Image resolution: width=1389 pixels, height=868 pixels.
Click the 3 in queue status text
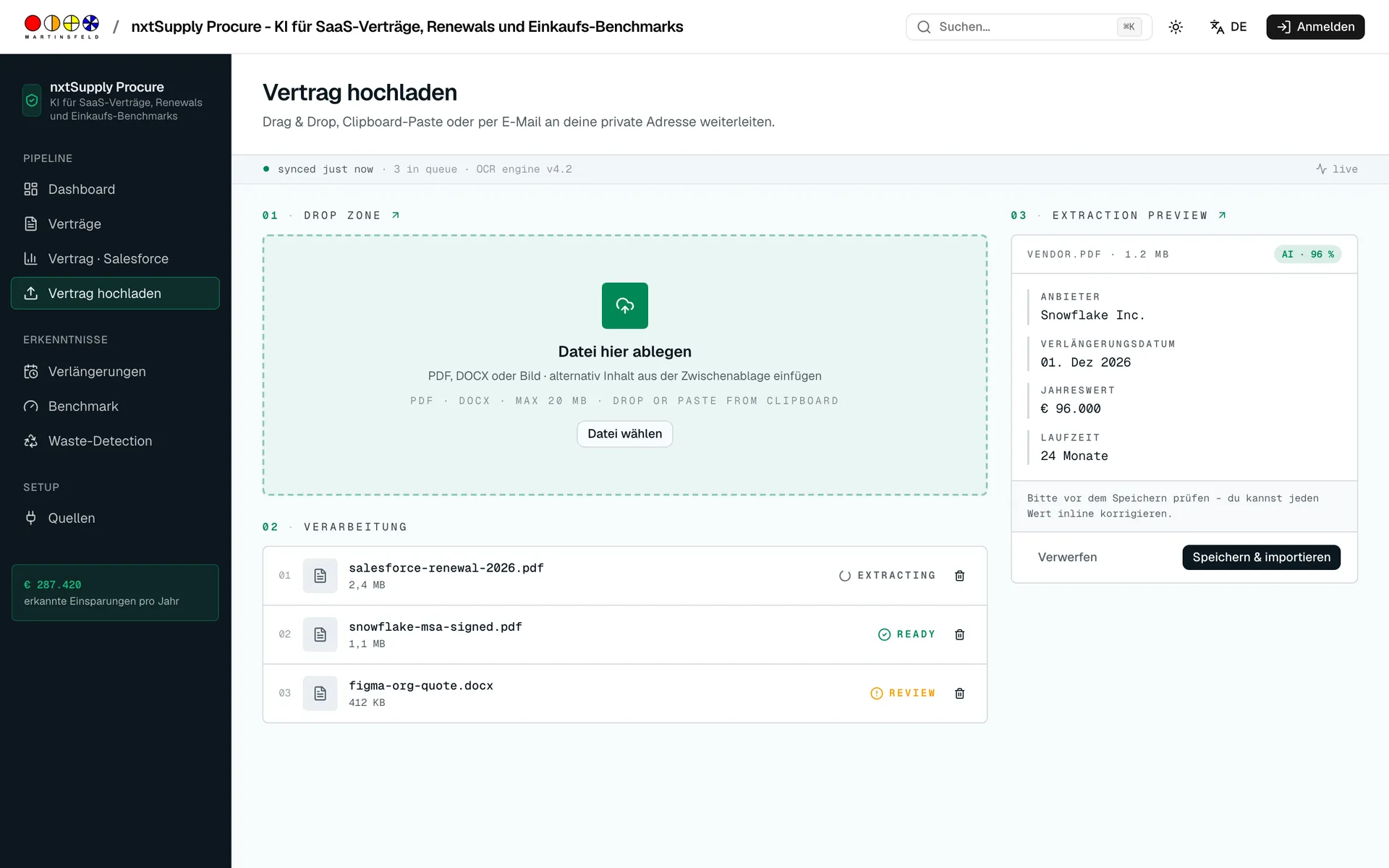pyautogui.click(x=425, y=169)
